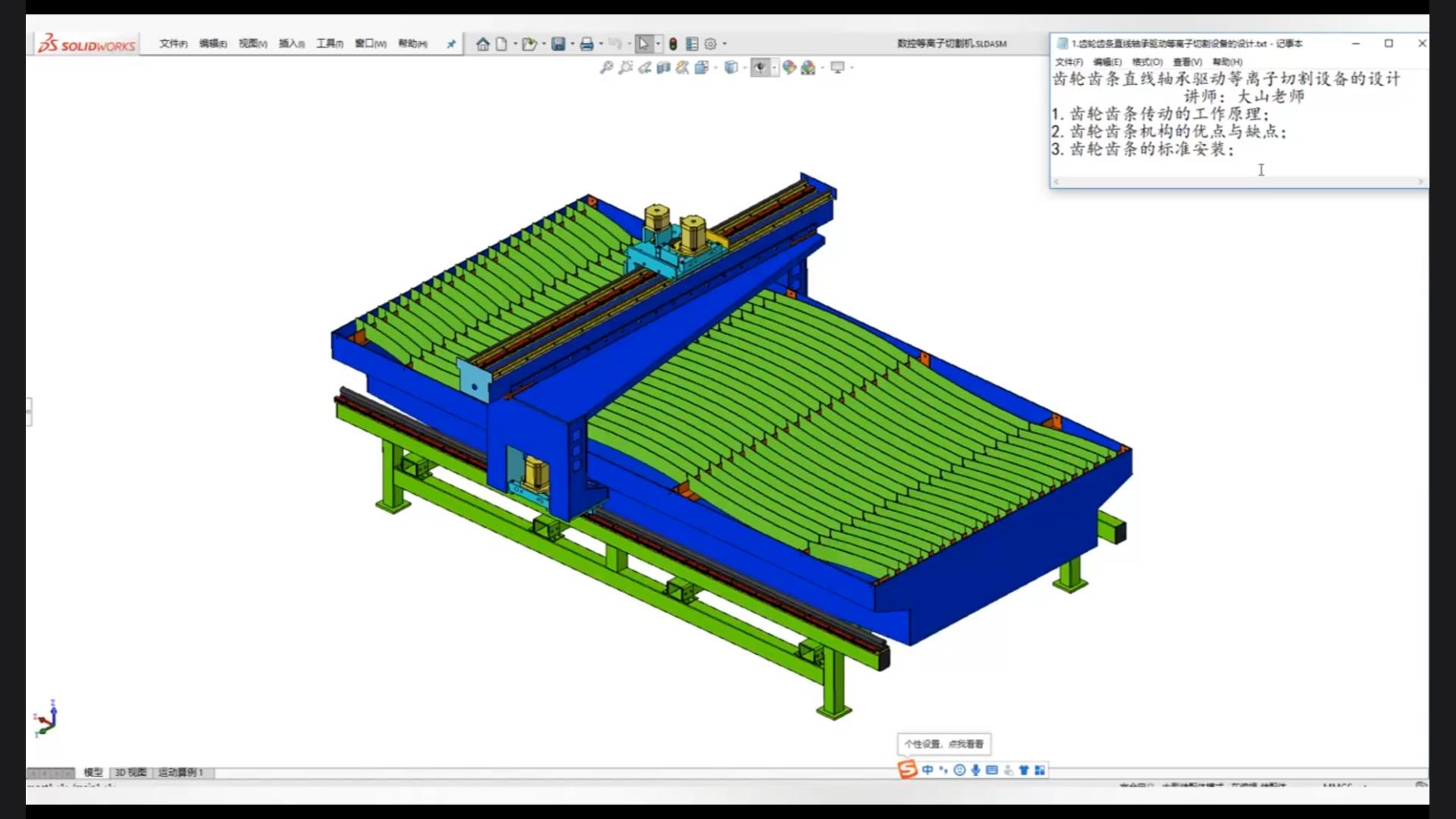Open Notepad 查看 menu

click(1187, 62)
